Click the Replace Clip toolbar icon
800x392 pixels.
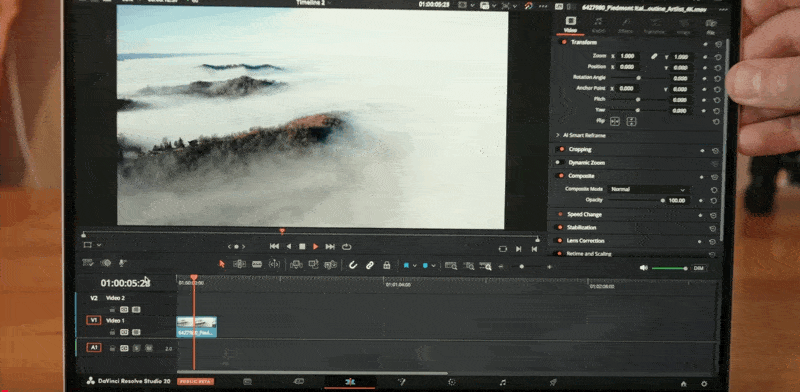331,264
